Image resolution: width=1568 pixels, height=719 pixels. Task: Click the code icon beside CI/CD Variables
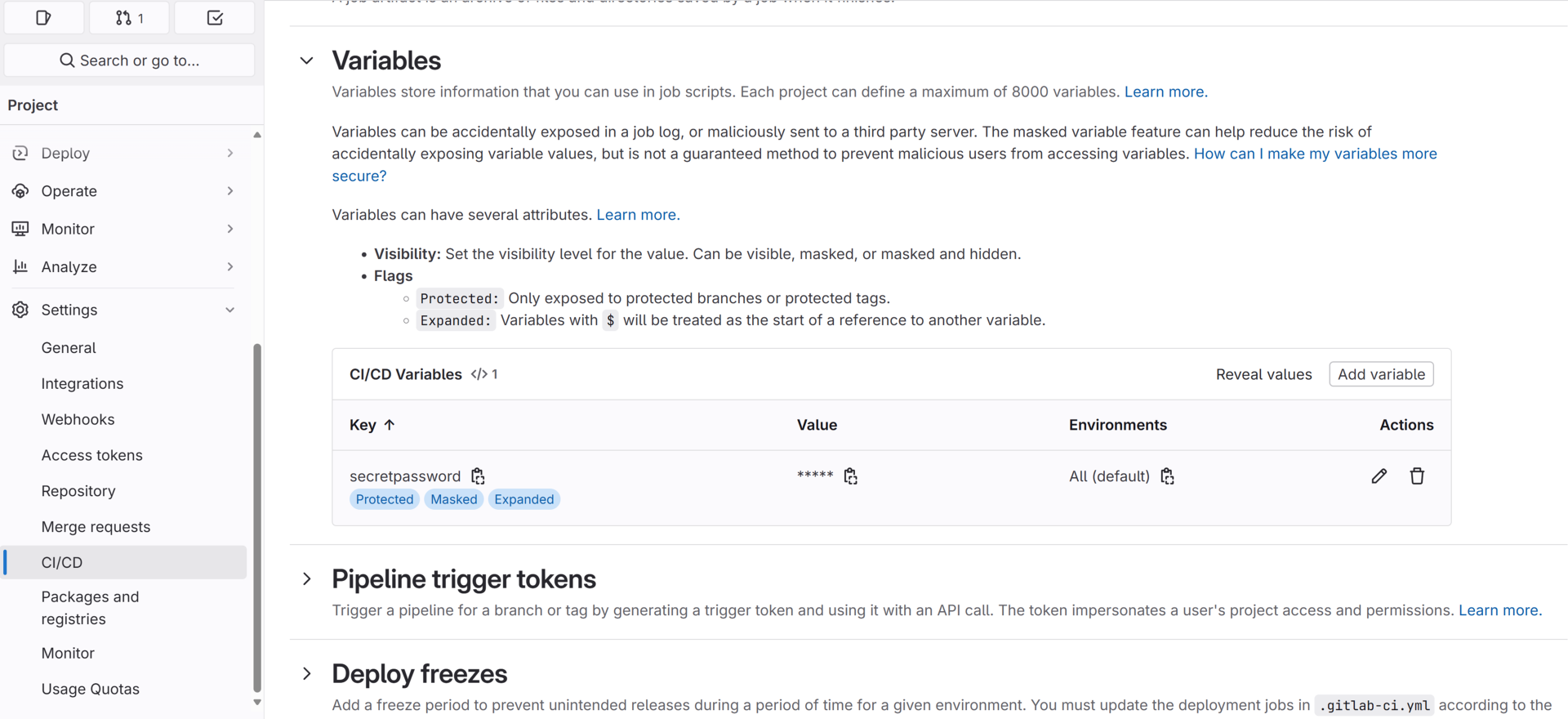[x=479, y=373]
